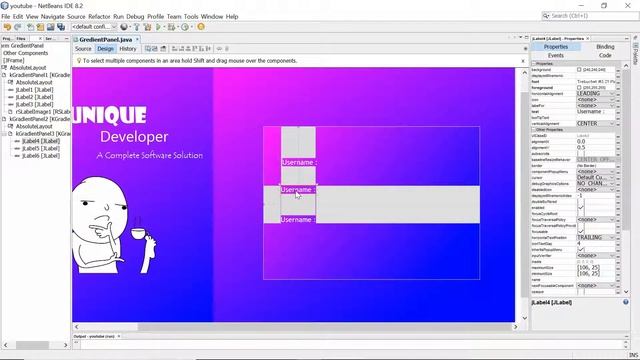Image resolution: width=640 pixels, height=360 pixels.
Task: Click the globe browser icon in toolbar
Action: coord(124,27)
